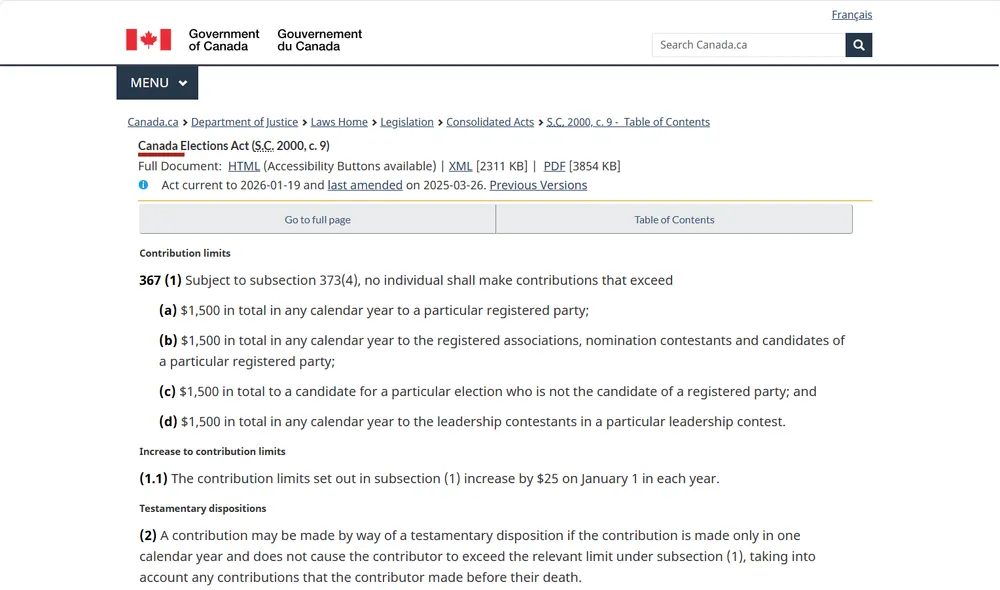Go to Department of Justice breadcrumb
Viewport: 1000px width, 590px height.
point(244,122)
